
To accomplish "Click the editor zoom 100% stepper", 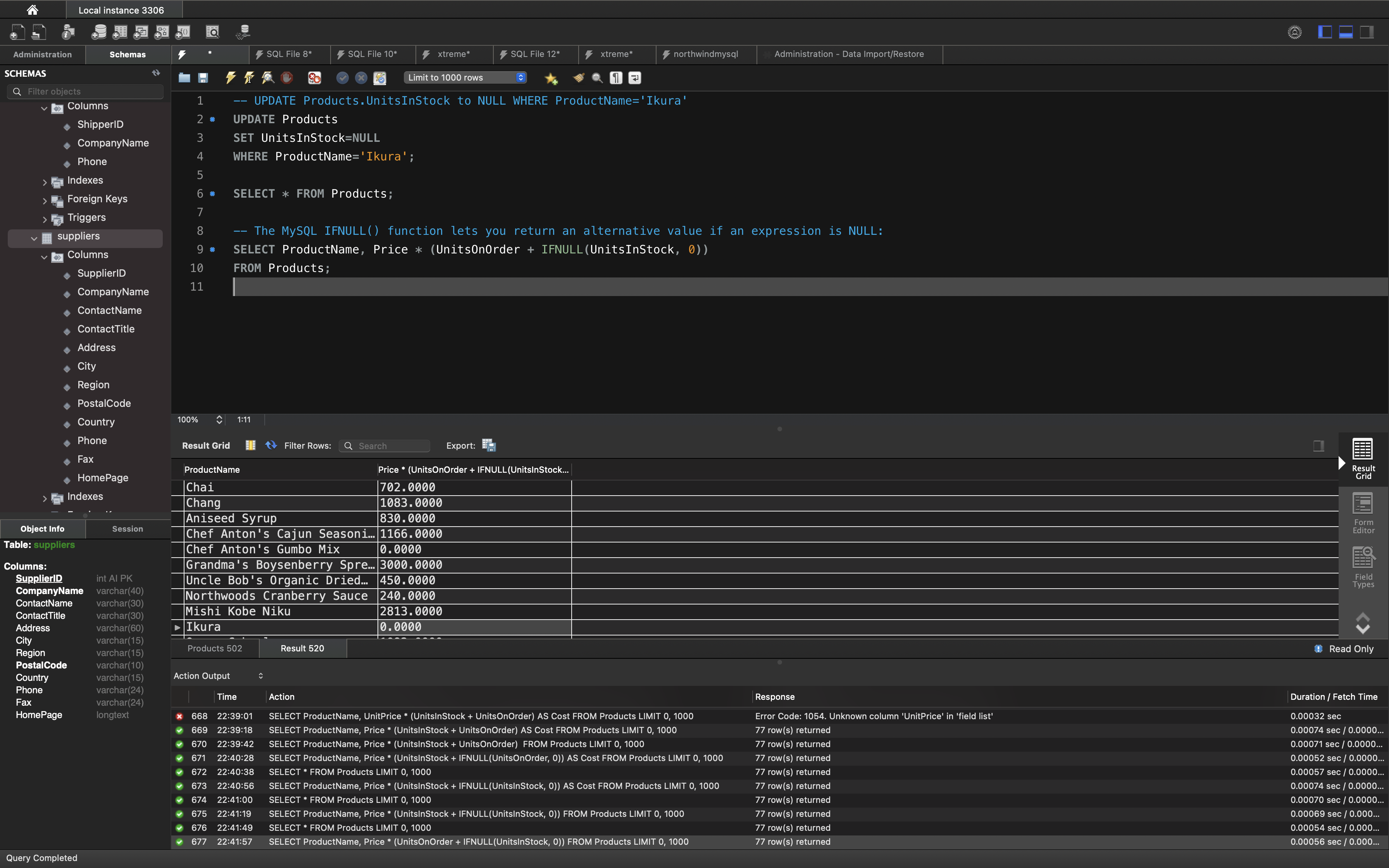I will click(x=219, y=420).
